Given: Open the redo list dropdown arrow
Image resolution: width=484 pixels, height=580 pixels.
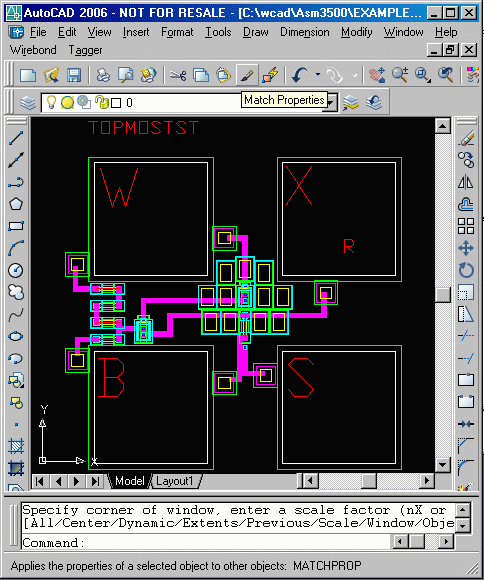Looking at the screenshot, I should (354, 75).
